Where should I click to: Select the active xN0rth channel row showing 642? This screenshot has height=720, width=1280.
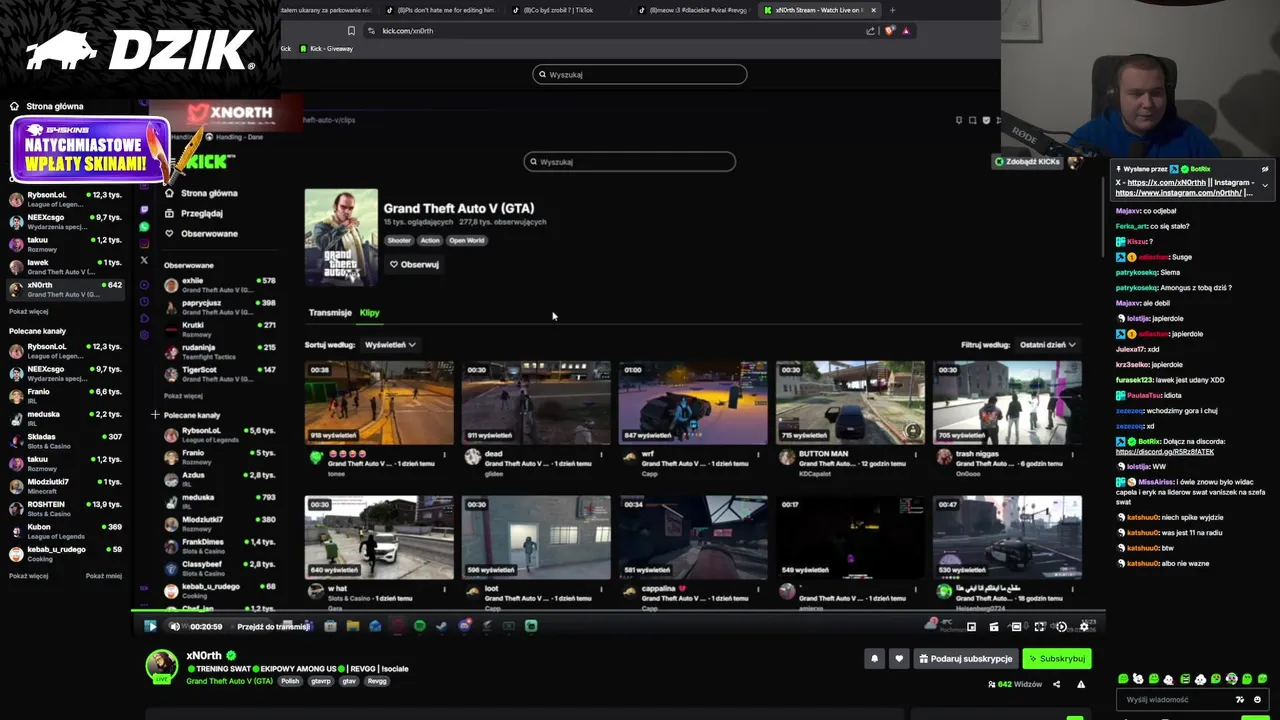pos(65,290)
